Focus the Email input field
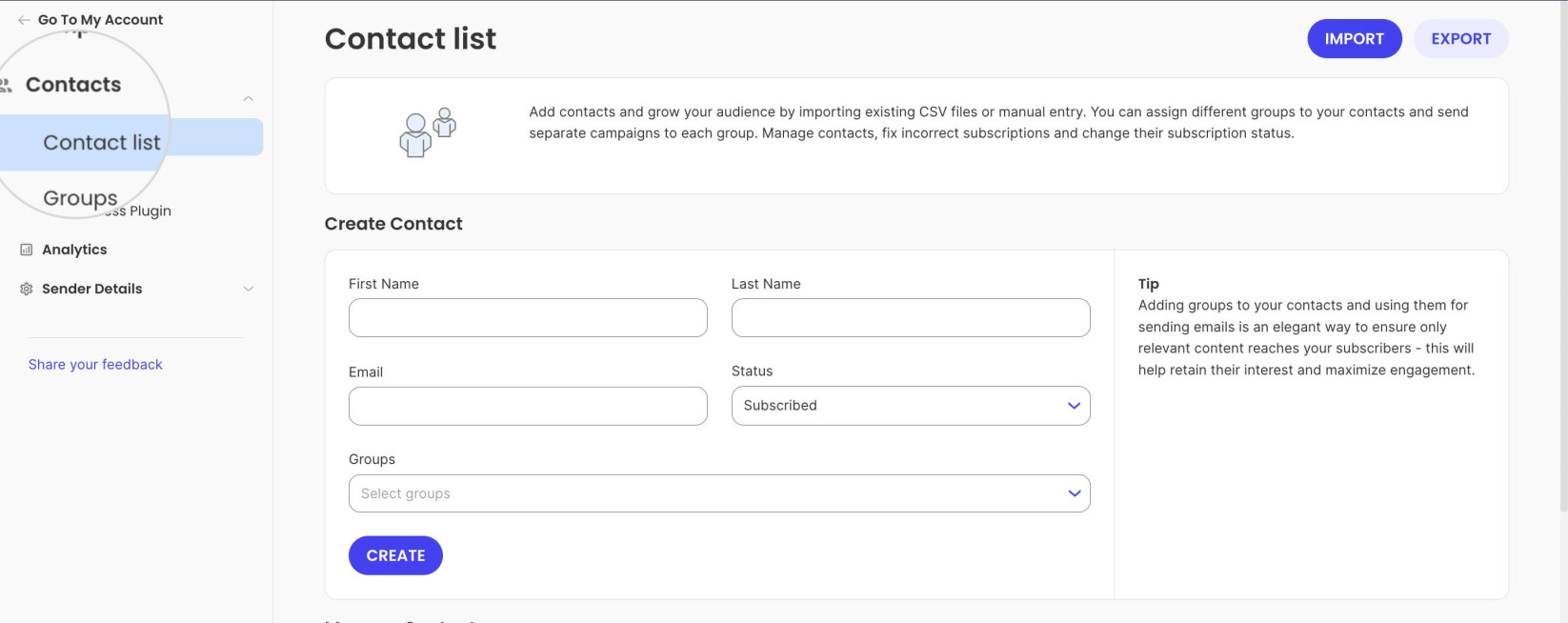Viewport: 1568px width, 623px height. click(528, 406)
